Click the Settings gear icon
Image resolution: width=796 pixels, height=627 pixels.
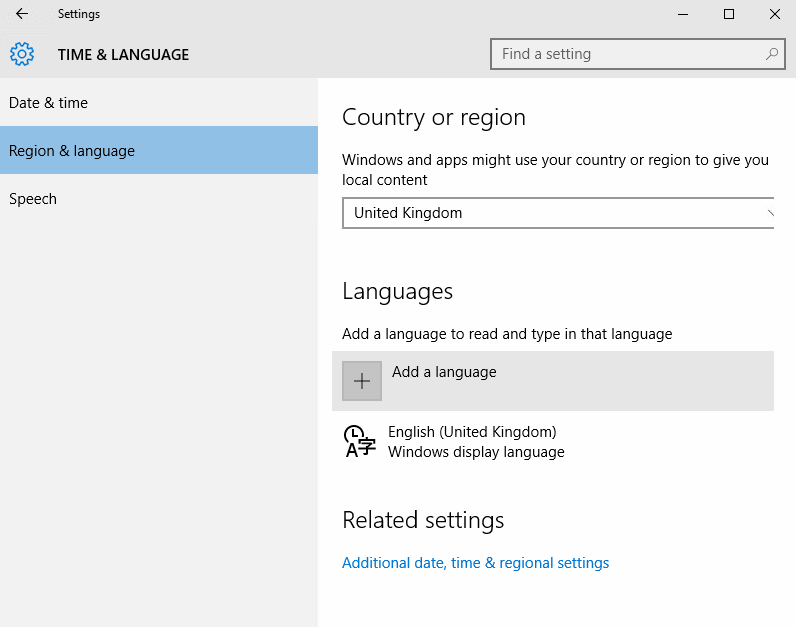(x=22, y=54)
